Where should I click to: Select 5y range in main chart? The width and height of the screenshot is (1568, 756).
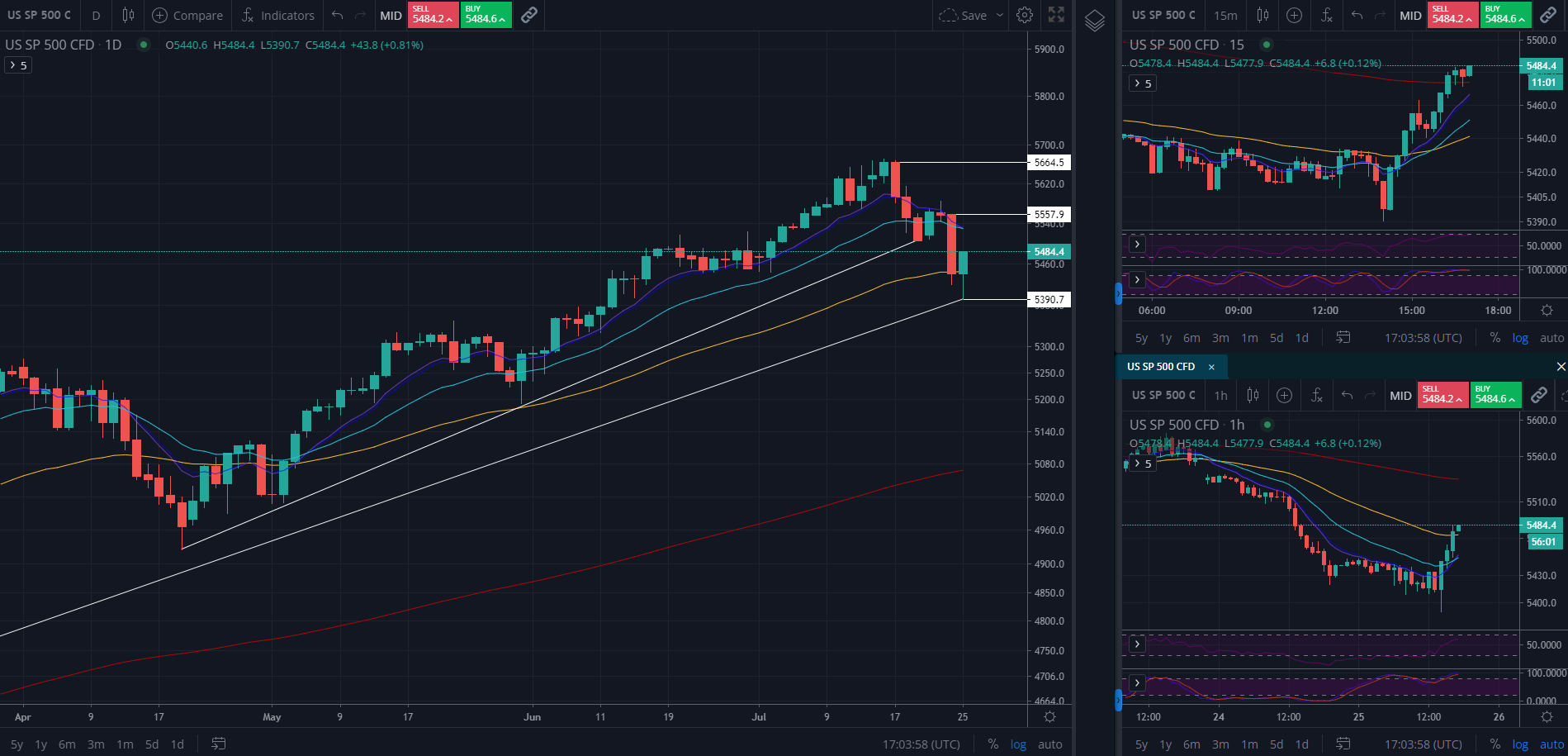pyautogui.click(x=17, y=744)
